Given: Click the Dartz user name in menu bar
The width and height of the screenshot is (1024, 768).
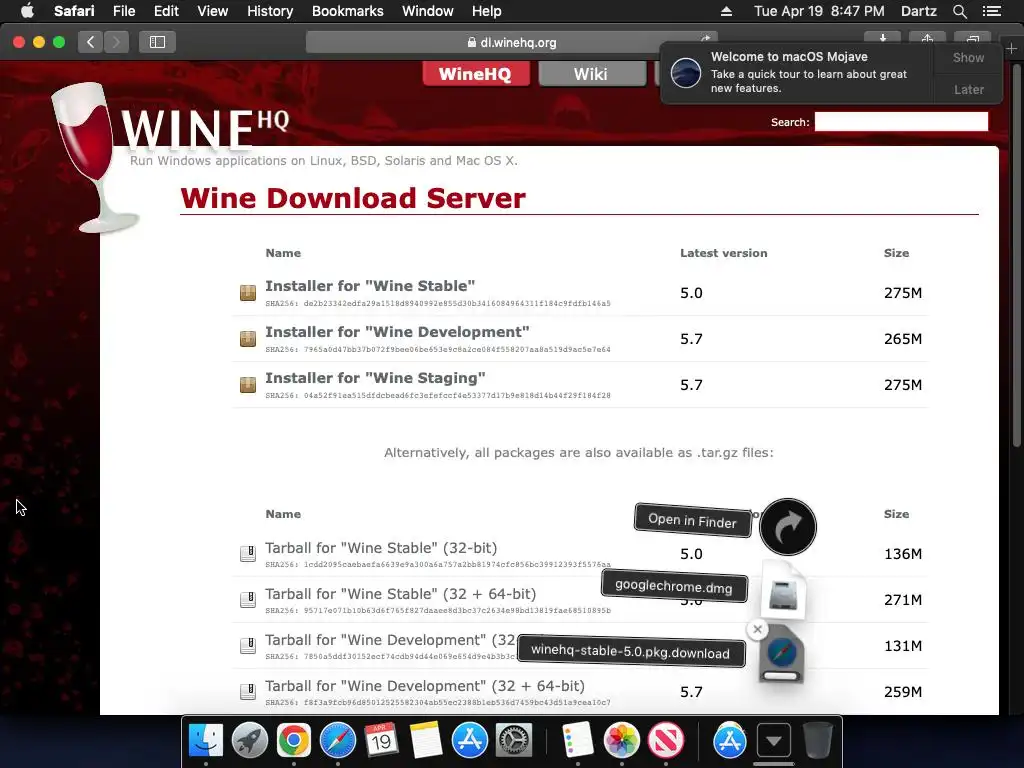Looking at the screenshot, I should click(x=918, y=11).
